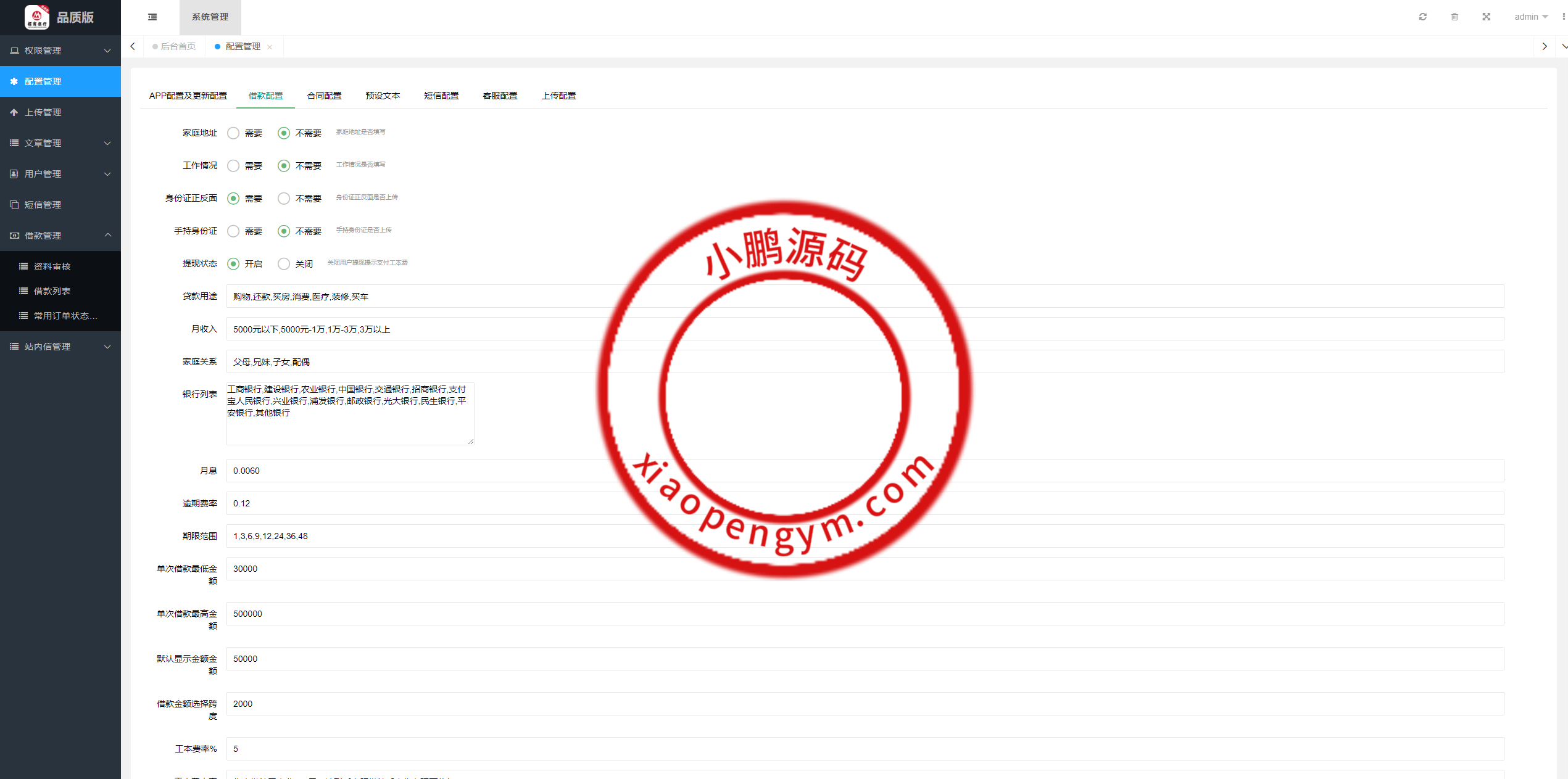Screen dimensions: 1568x779
Task: Open 上传管理 from the sidebar
Action: click(43, 112)
